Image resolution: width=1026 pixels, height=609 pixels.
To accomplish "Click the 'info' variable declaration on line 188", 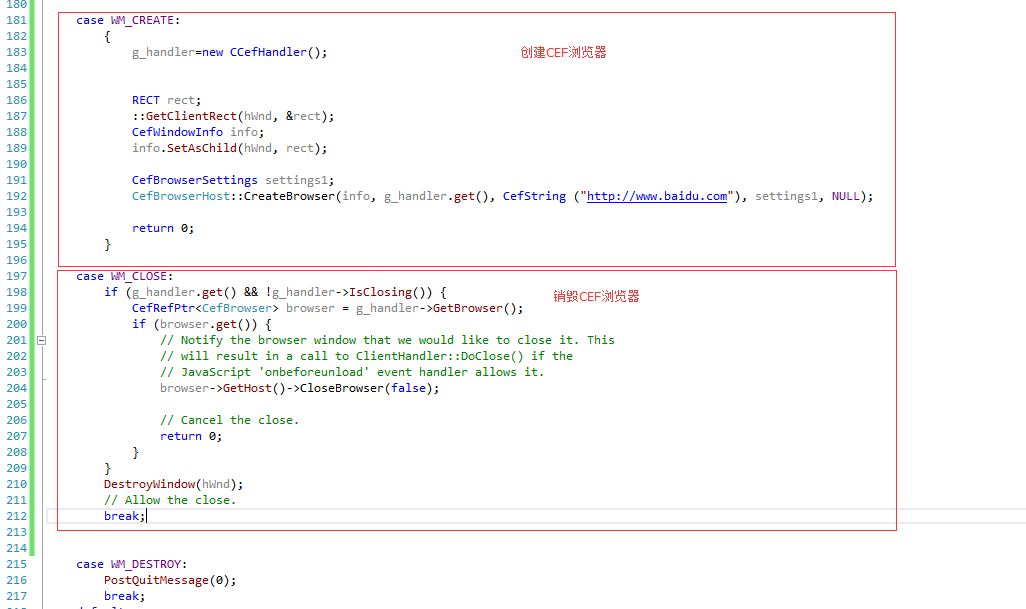I will pyautogui.click(x=243, y=132).
